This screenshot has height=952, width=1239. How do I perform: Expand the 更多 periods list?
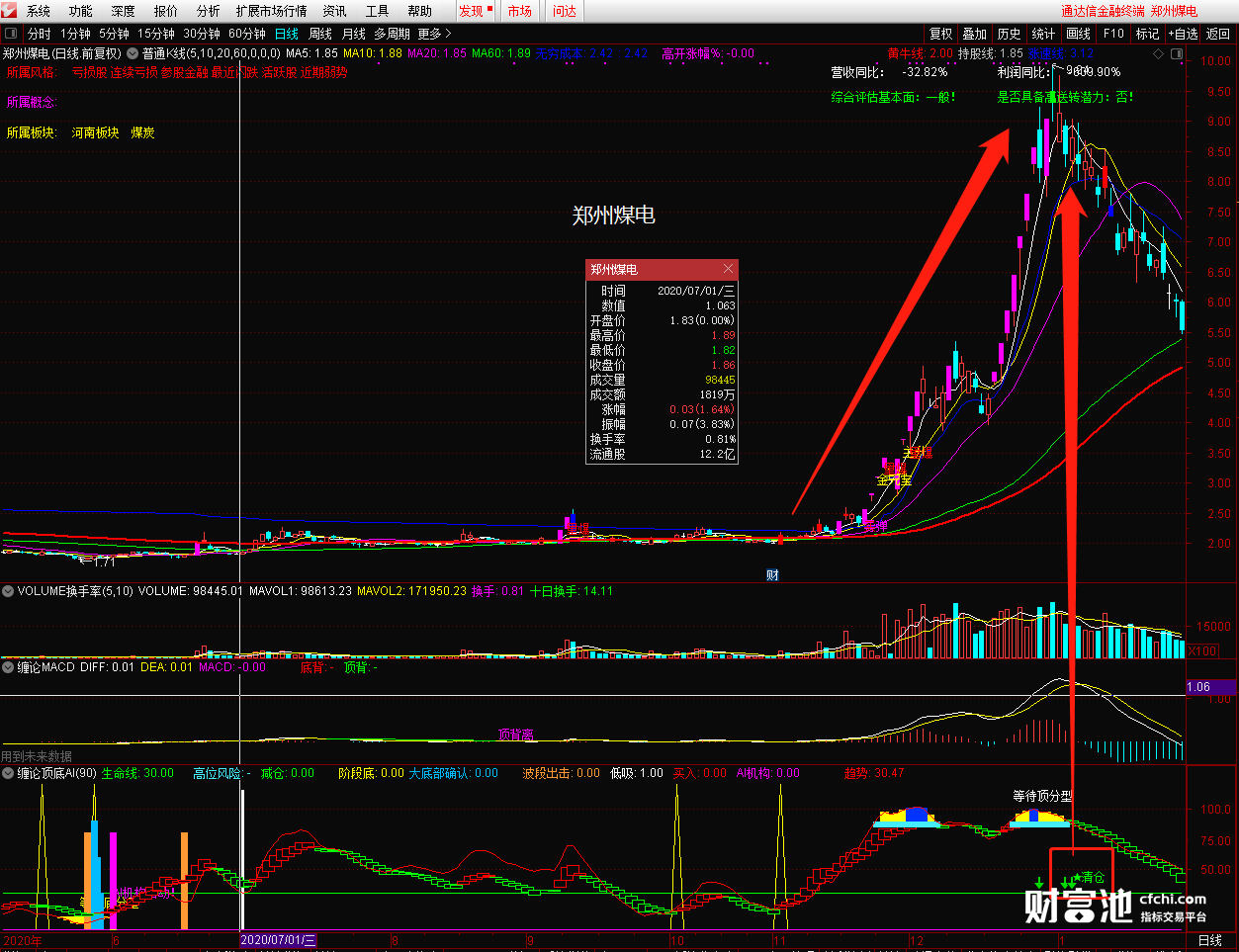click(x=434, y=34)
